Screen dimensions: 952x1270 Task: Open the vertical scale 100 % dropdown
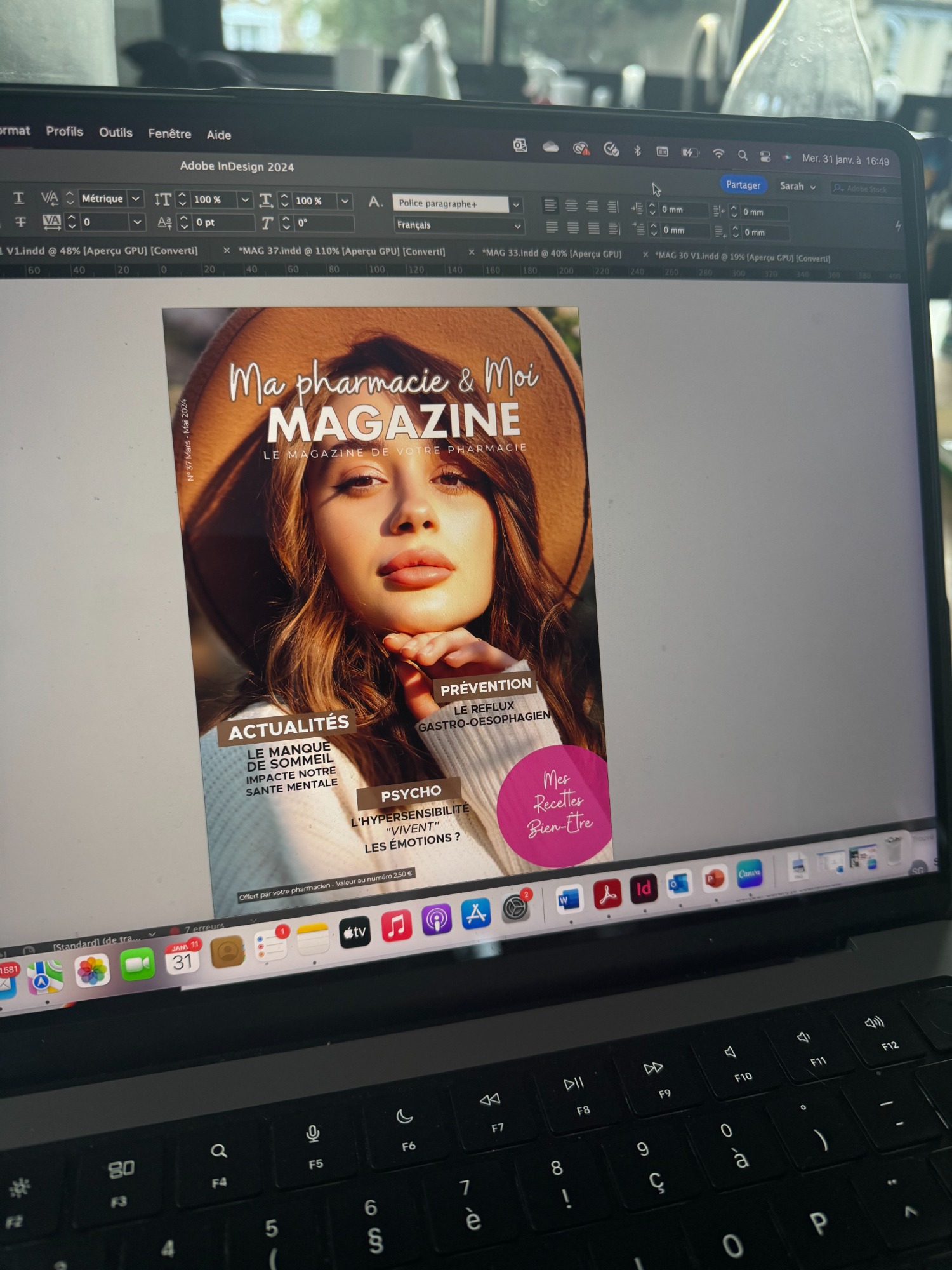(x=244, y=201)
